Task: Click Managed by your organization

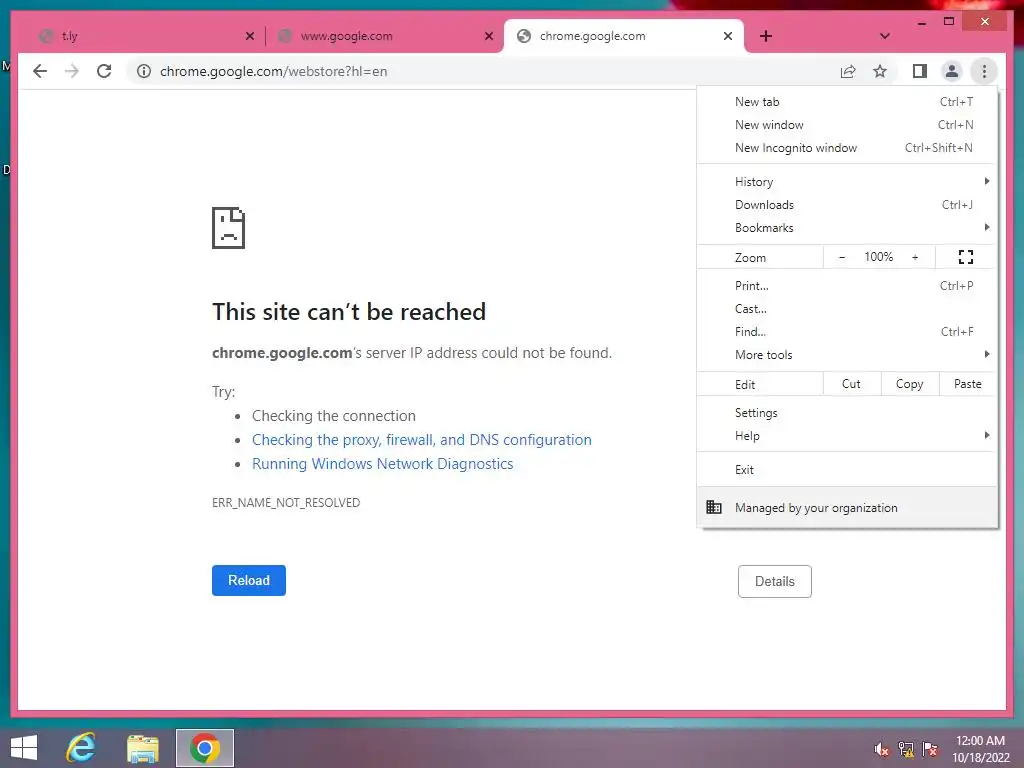Action: pyautogui.click(x=847, y=507)
